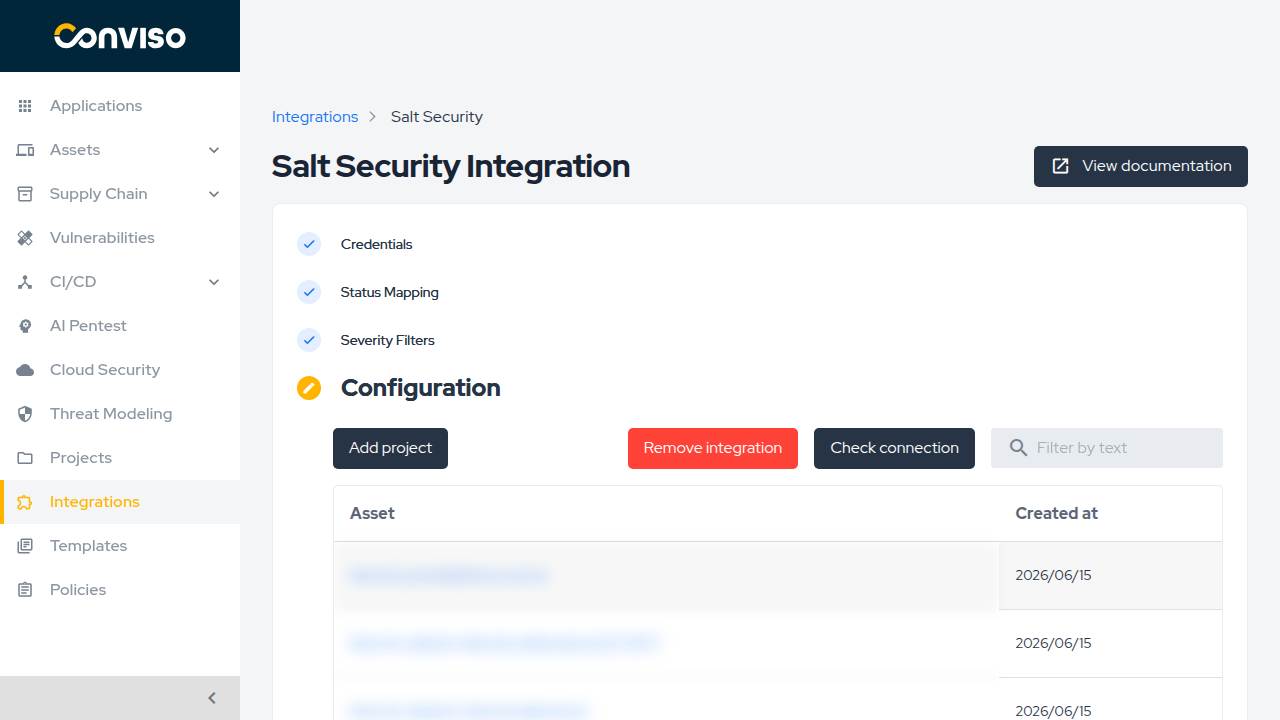Expand the Assets submenu chevron
1280x720 pixels.
(x=214, y=150)
